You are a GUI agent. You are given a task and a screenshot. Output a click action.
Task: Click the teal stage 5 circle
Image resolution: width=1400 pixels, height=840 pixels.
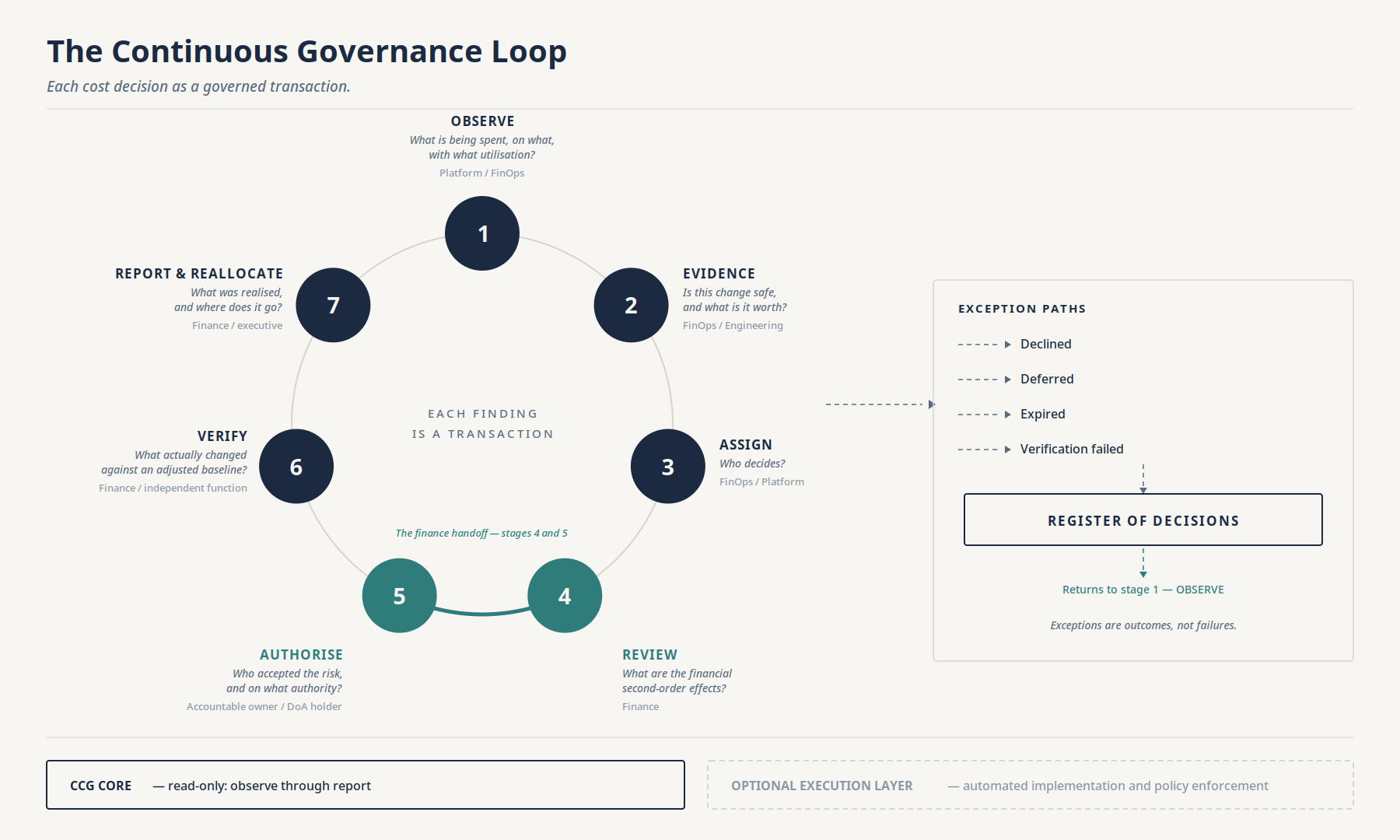[399, 596]
